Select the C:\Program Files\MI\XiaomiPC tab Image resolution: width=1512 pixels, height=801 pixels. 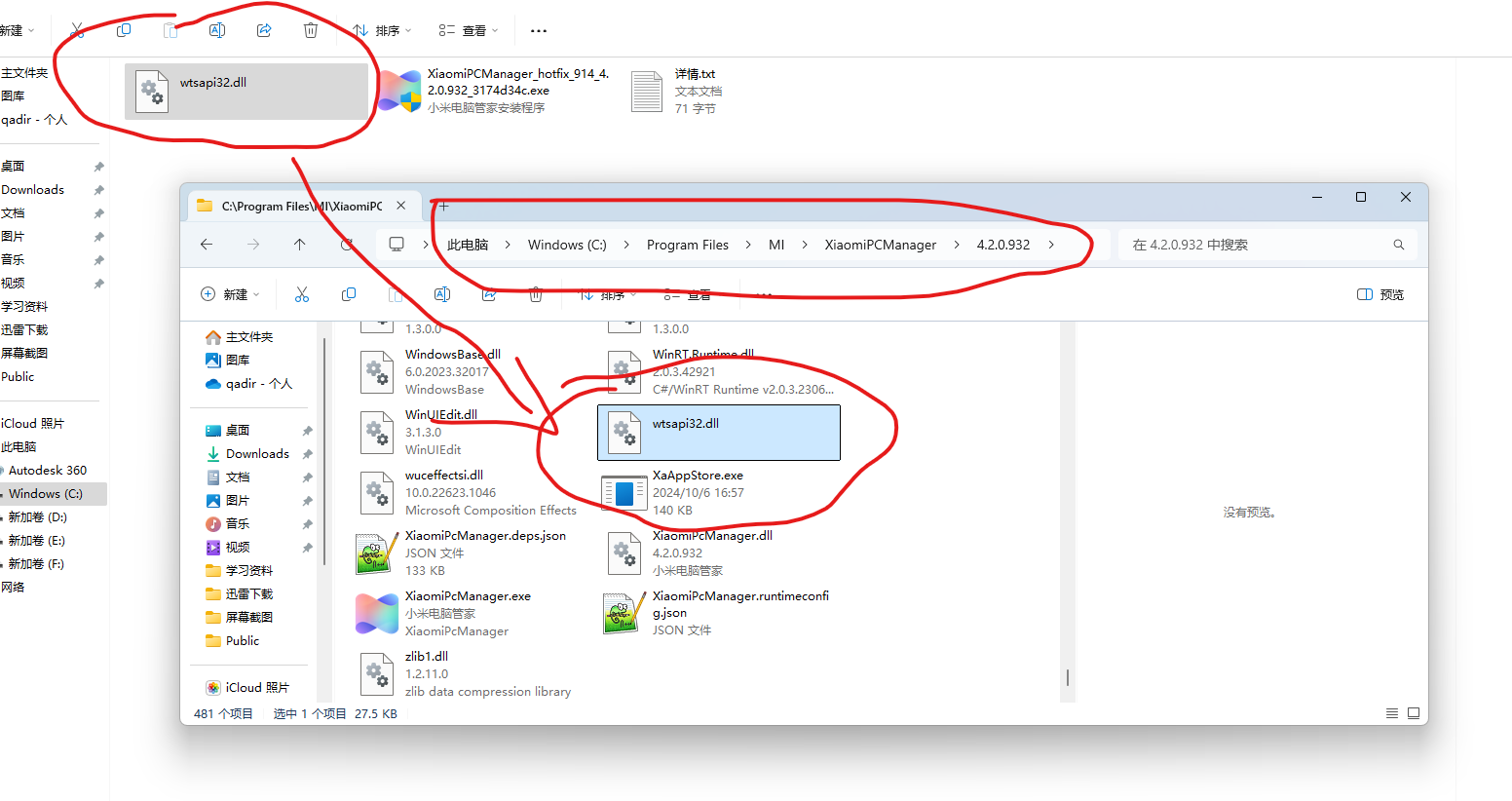(x=303, y=206)
